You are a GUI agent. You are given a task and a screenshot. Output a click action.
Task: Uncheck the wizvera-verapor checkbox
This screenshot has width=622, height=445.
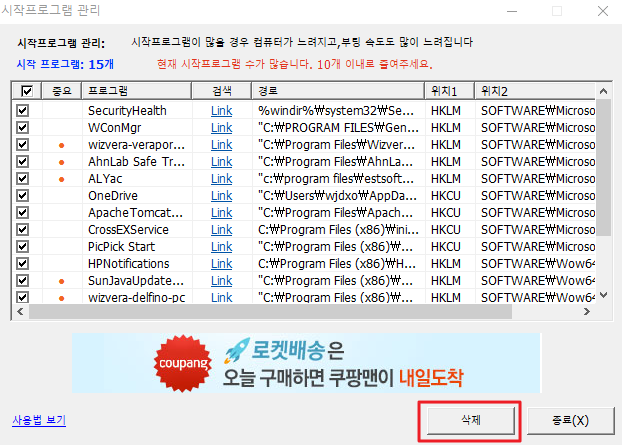(23, 144)
